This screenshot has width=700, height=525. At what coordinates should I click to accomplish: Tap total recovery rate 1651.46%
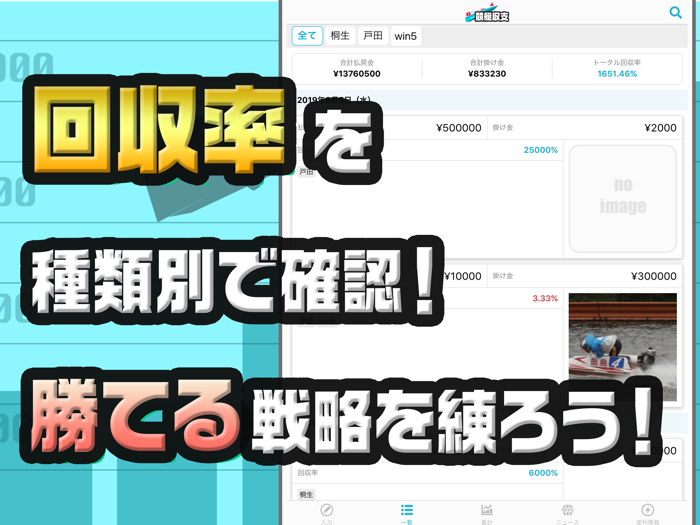pos(617,74)
